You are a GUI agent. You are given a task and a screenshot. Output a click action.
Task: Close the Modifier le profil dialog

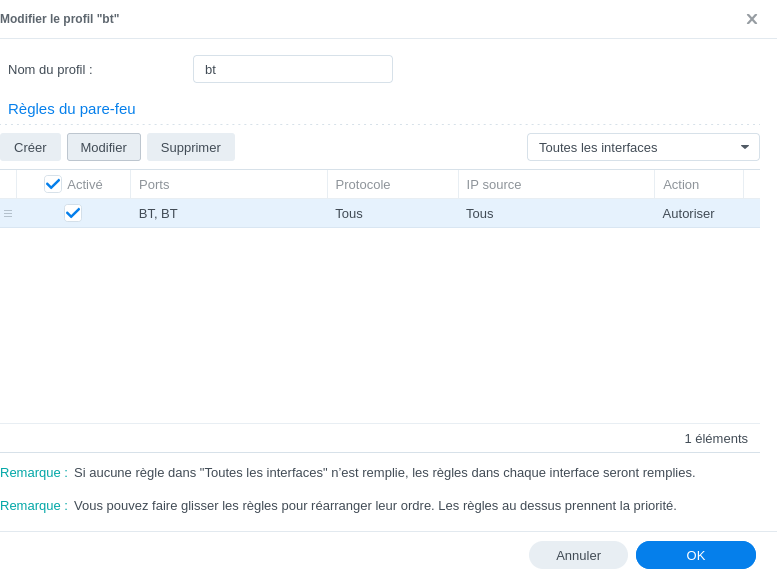752,19
